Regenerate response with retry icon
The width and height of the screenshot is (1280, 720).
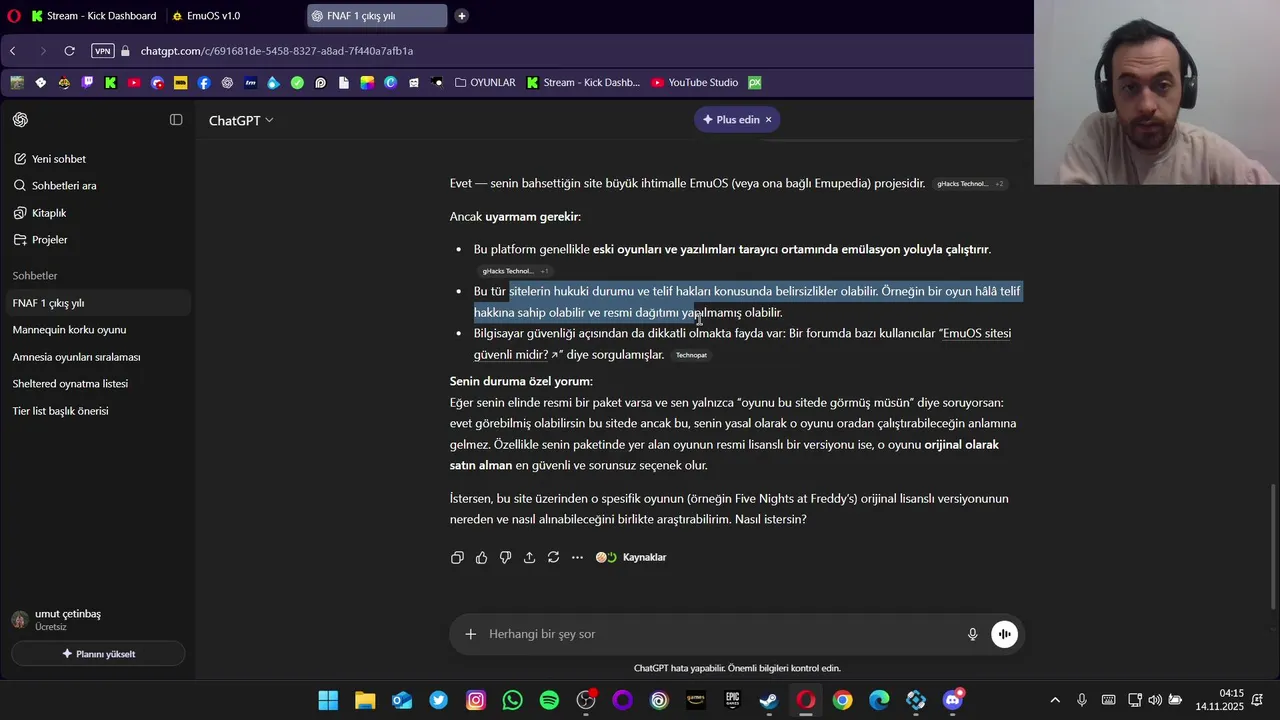(x=553, y=557)
